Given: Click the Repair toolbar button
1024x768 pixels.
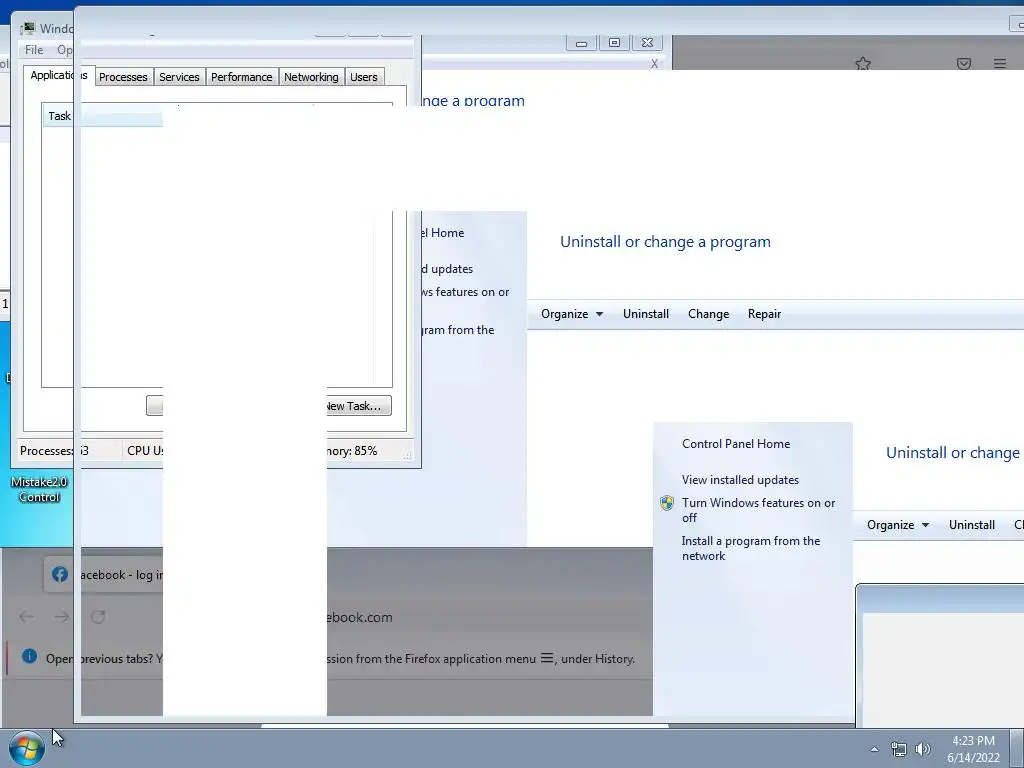Looking at the screenshot, I should pyautogui.click(x=764, y=314).
